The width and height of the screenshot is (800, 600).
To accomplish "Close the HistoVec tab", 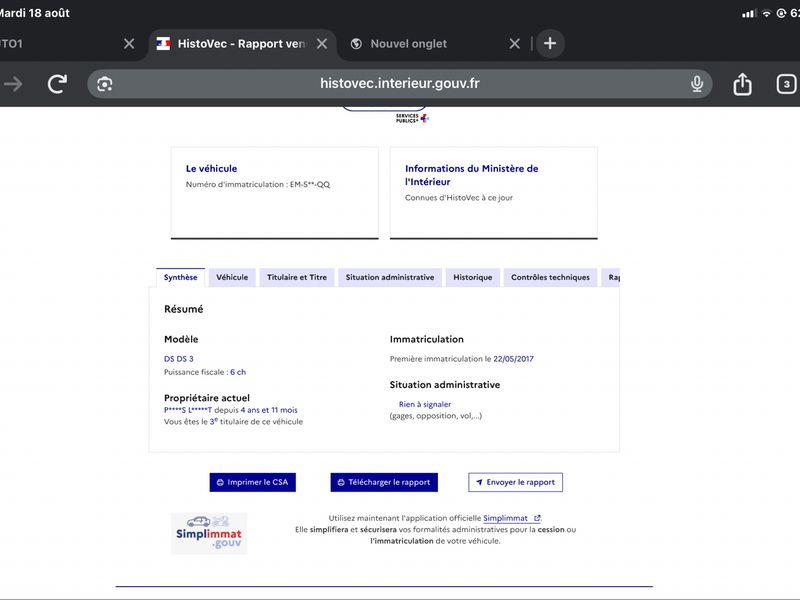I will (322, 44).
